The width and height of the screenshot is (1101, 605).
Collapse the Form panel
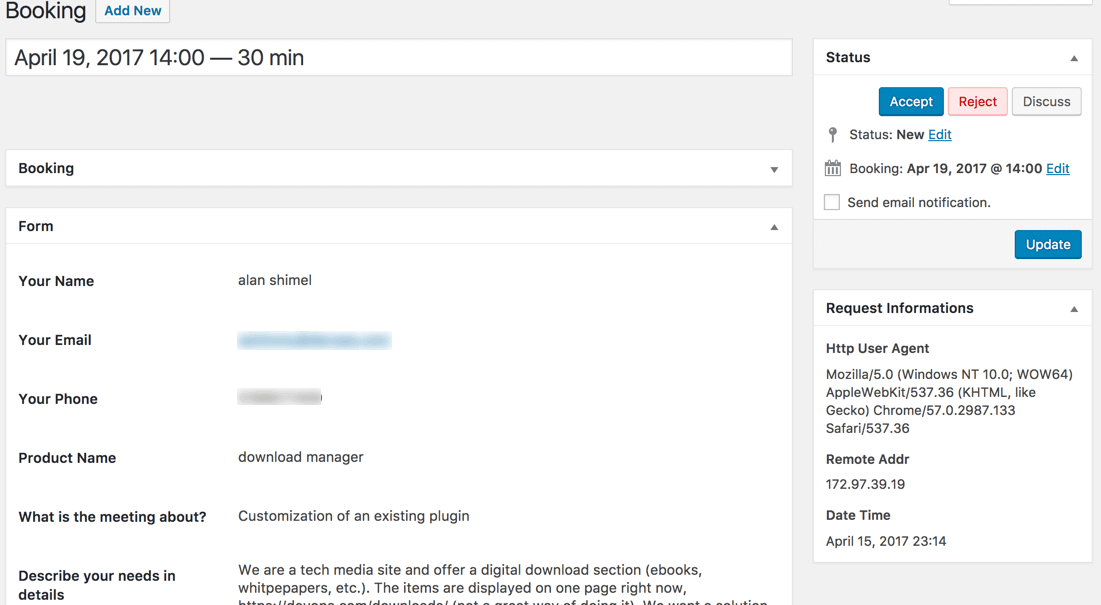pyautogui.click(x=774, y=227)
